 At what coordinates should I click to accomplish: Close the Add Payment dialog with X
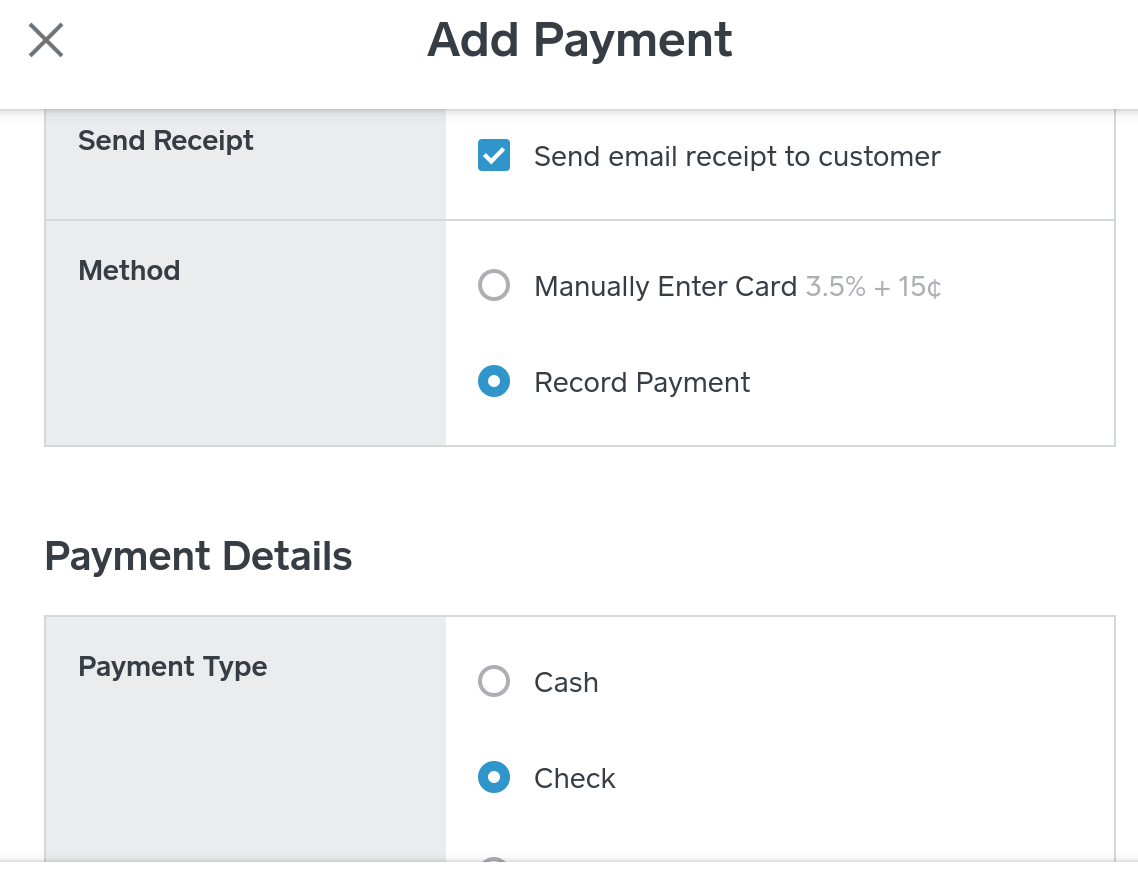(x=46, y=40)
